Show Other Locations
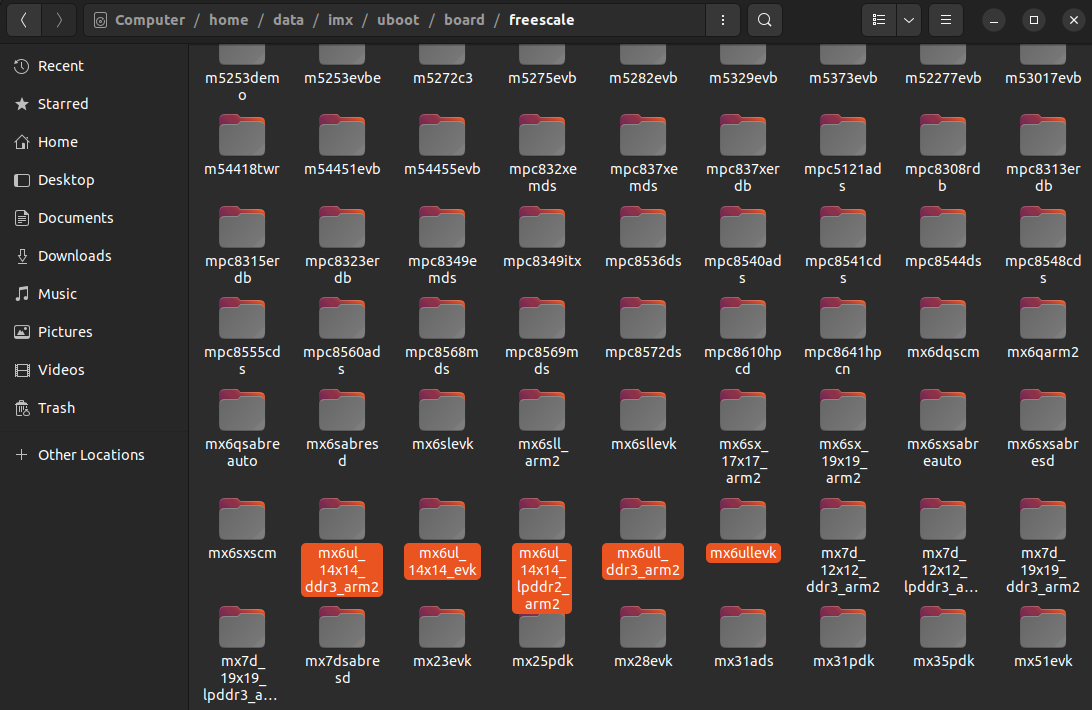 coord(94,455)
